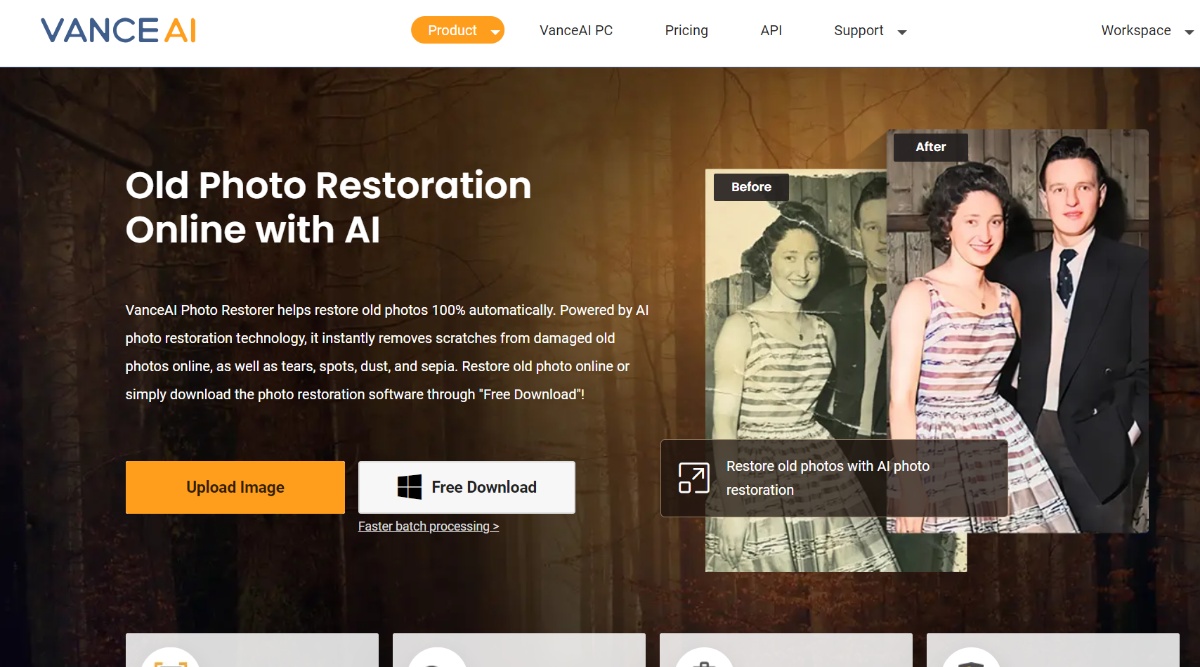Click the Upload Image button
The height and width of the screenshot is (667, 1200).
pos(235,487)
